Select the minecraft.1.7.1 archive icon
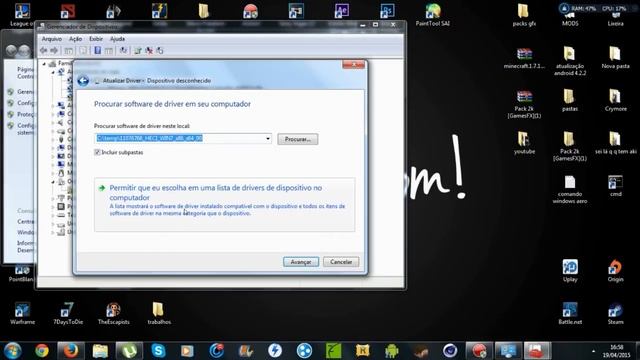Image resolution: width=640 pixels, height=360 pixels. (x=524, y=58)
